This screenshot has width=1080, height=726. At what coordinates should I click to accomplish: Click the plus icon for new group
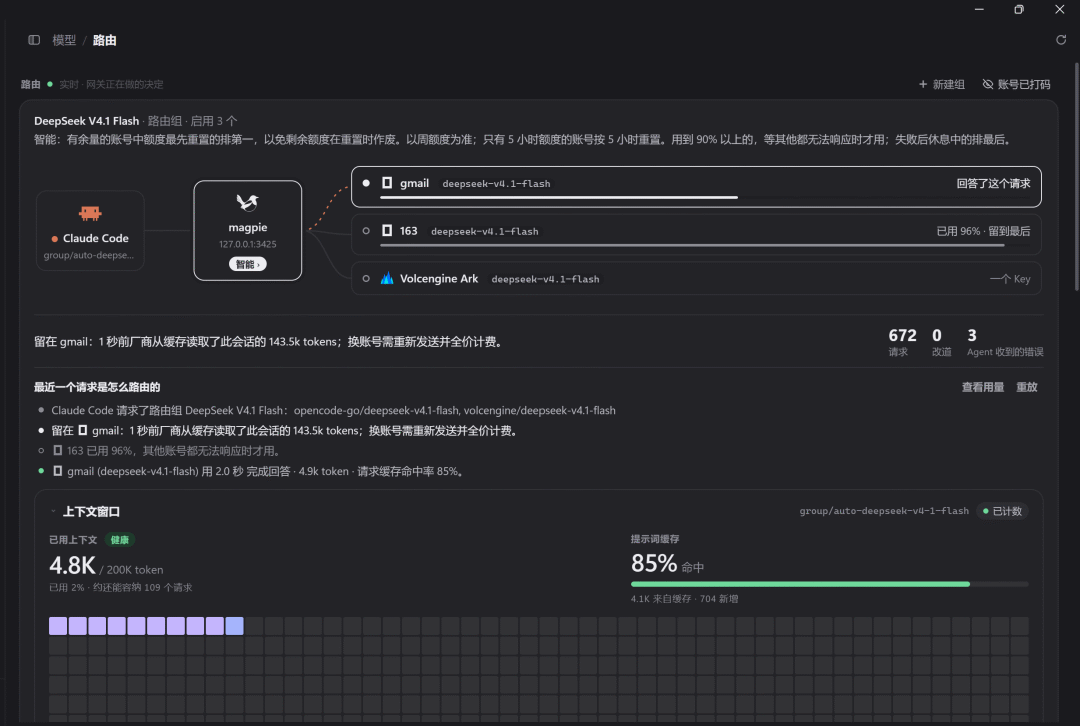[923, 84]
